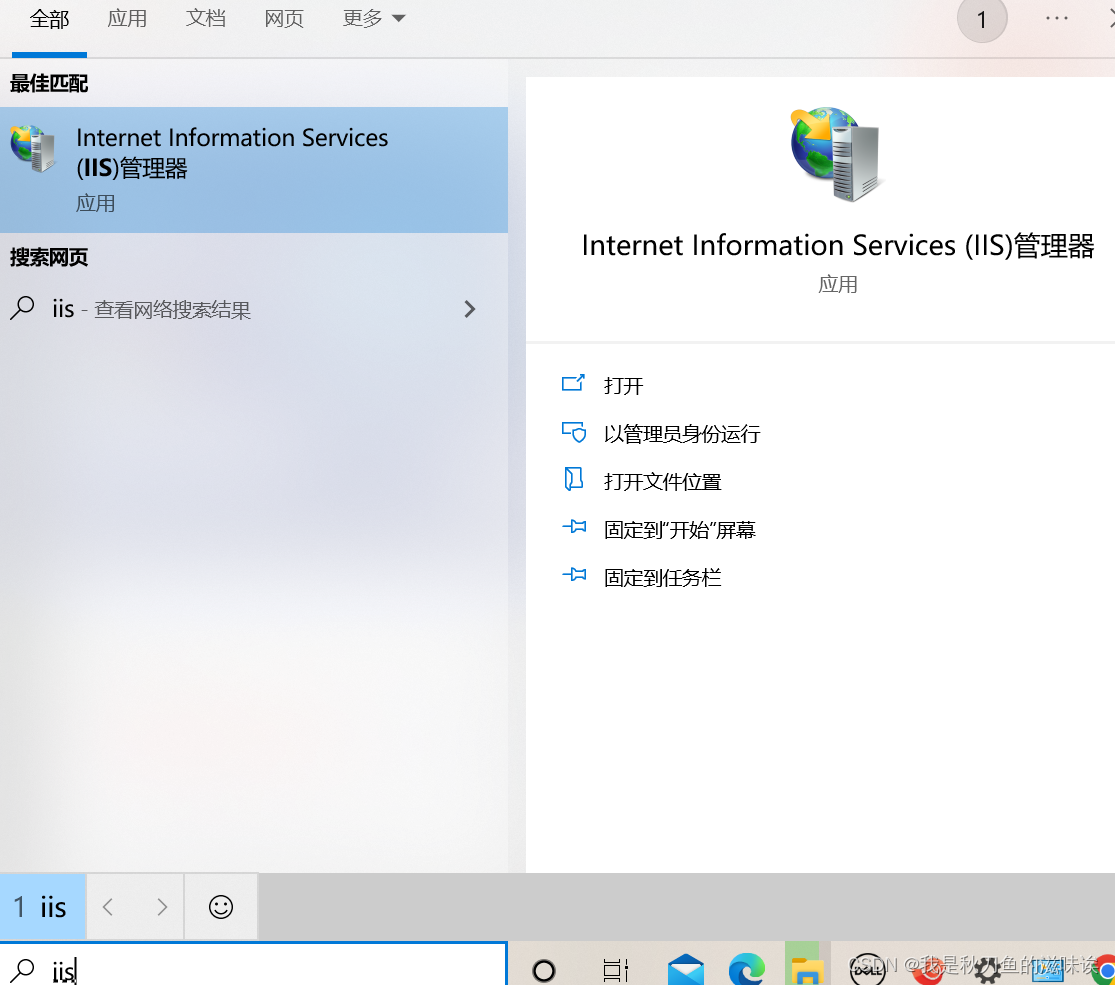This screenshot has width=1115, height=985.
Task: Open the emoji smiley panel
Action: (x=220, y=907)
